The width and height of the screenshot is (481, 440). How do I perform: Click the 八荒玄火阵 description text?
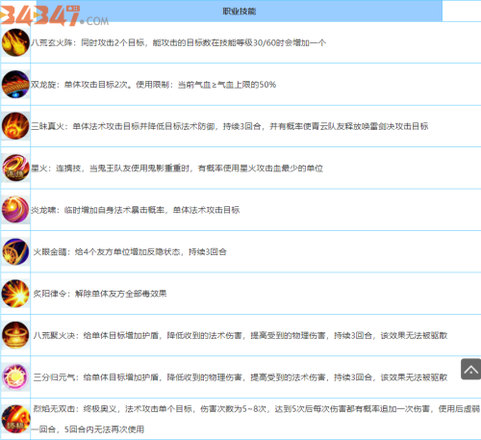(178, 43)
